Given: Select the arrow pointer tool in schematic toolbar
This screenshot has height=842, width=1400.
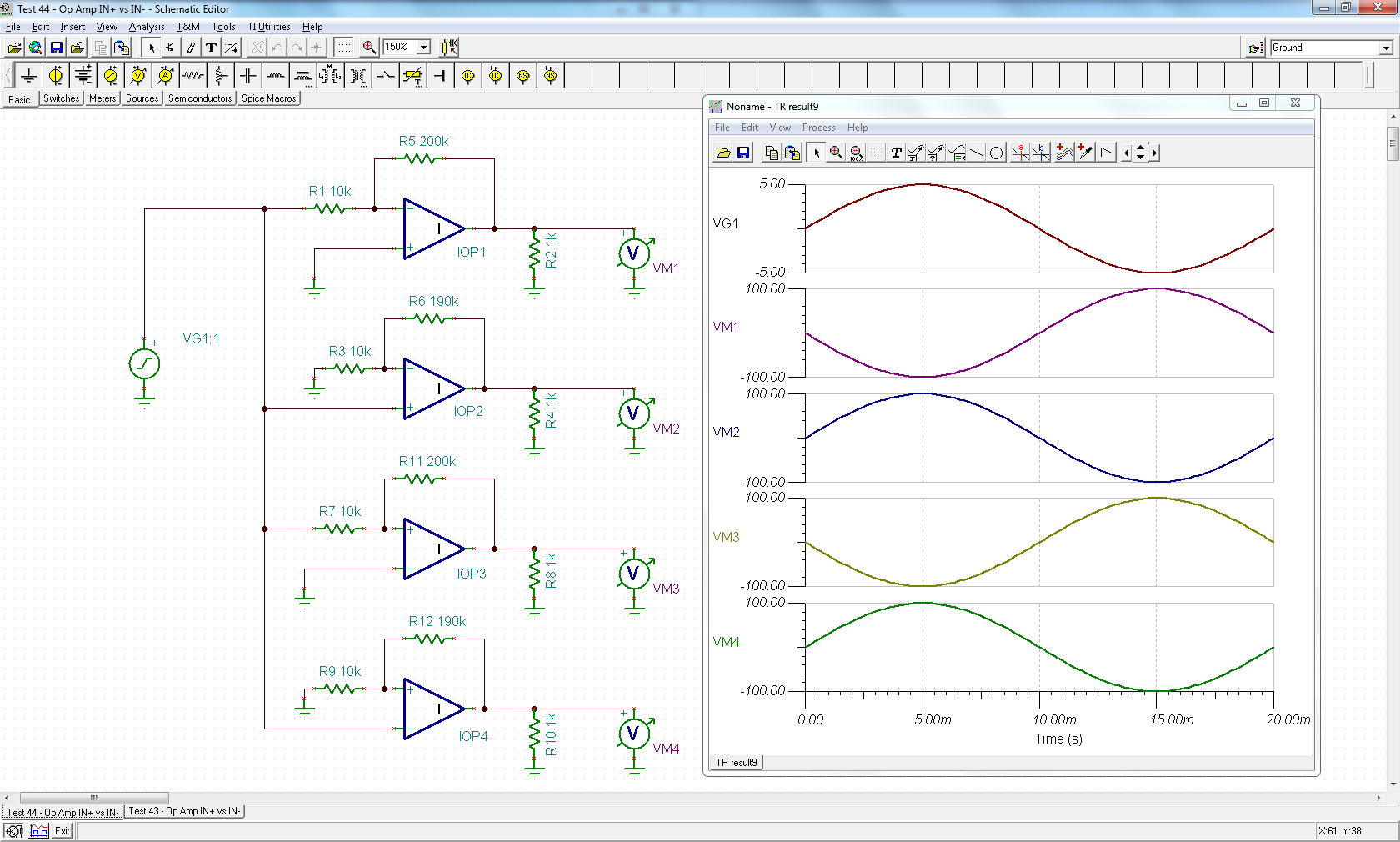Looking at the screenshot, I should coord(151,48).
